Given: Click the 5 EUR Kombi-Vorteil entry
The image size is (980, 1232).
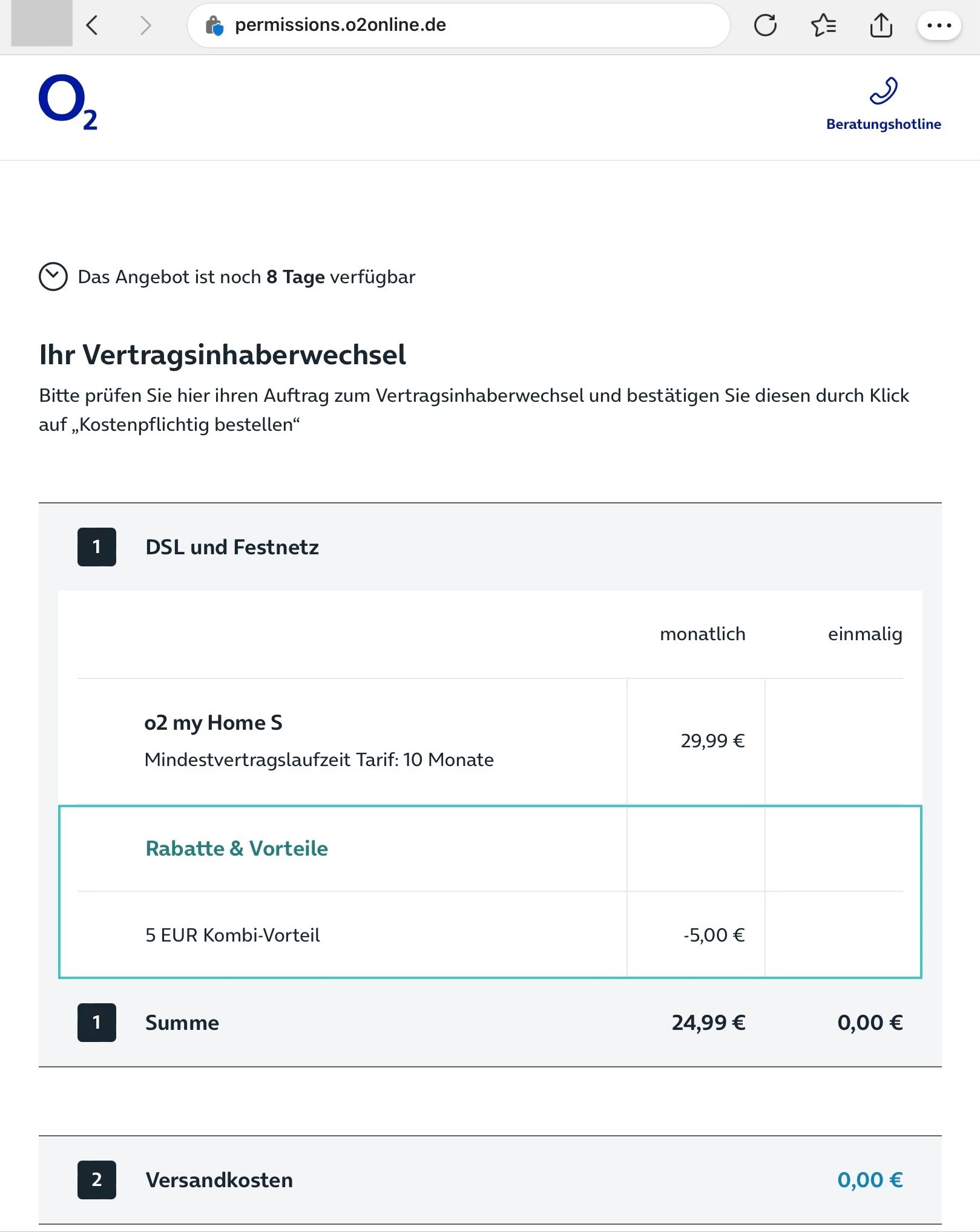Looking at the screenshot, I should point(232,935).
